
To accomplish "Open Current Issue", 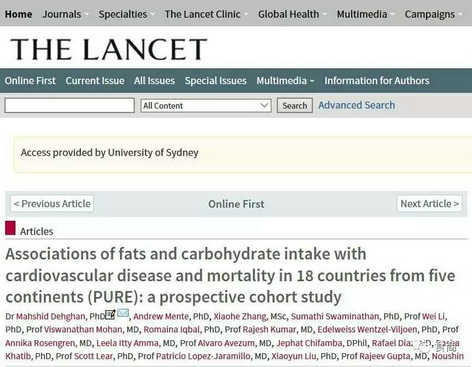I will (x=95, y=81).
